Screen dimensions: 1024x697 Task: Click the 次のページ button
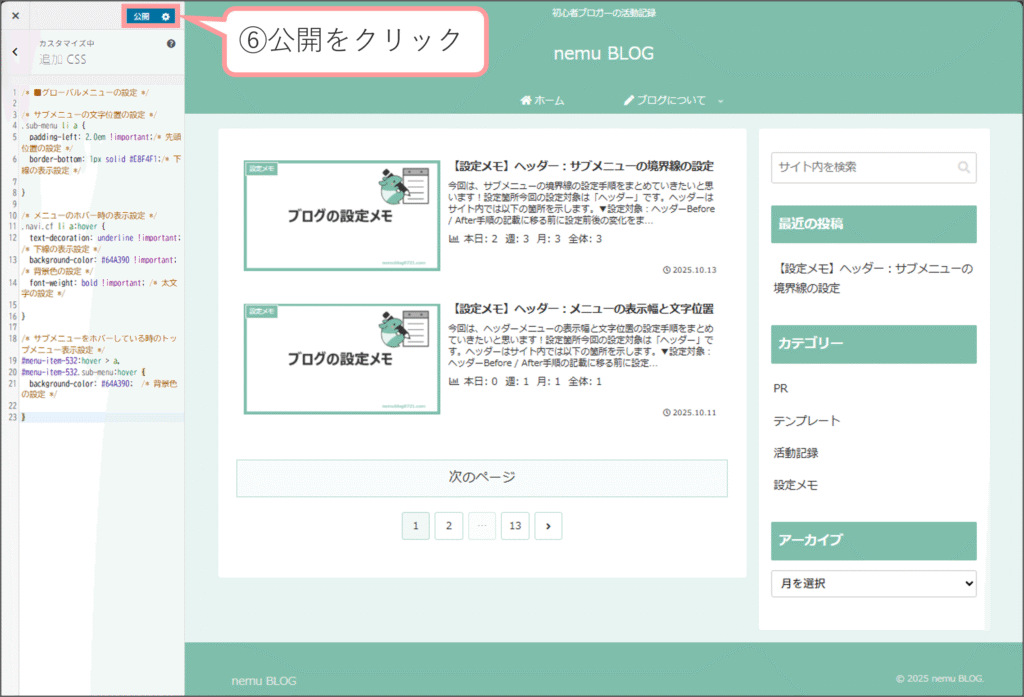pyautogui.click(x=482, y=478)
